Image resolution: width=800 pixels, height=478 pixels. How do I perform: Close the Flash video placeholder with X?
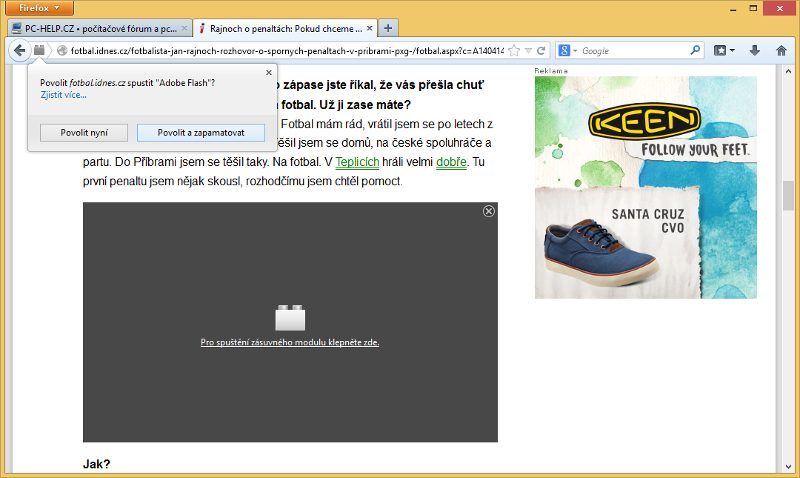point(489,211)
